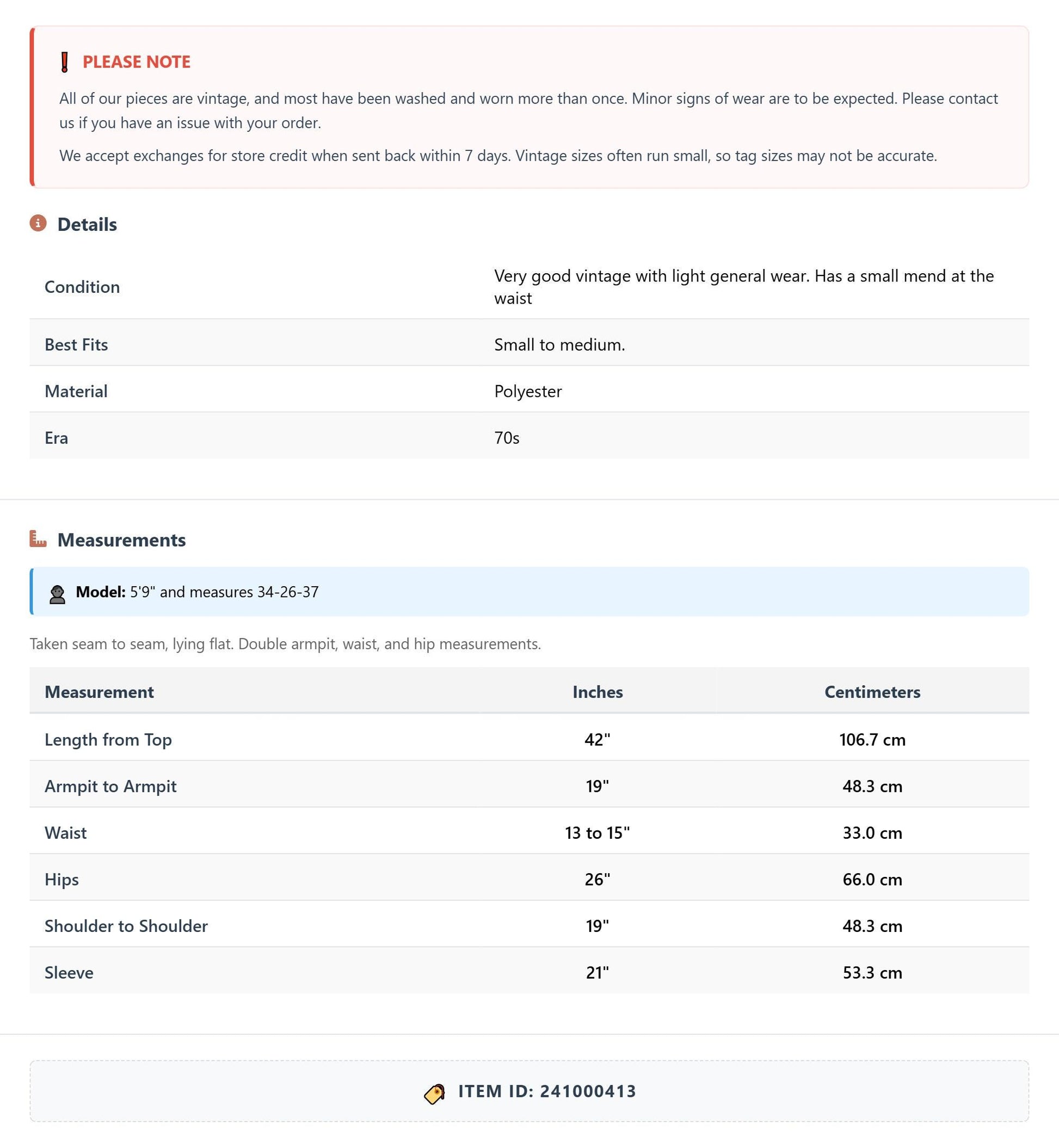The image size is (1059, 1148).
Task: Click the 70s era value
Action: coord(507,438)
